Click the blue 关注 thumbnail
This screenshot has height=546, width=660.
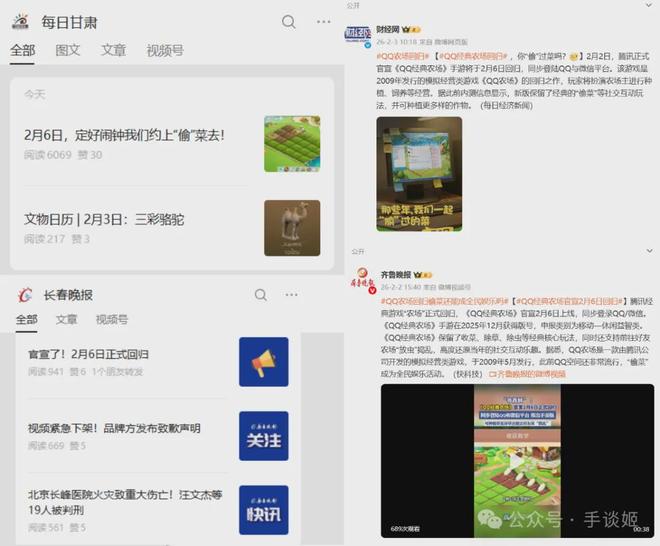pos(264,436)
